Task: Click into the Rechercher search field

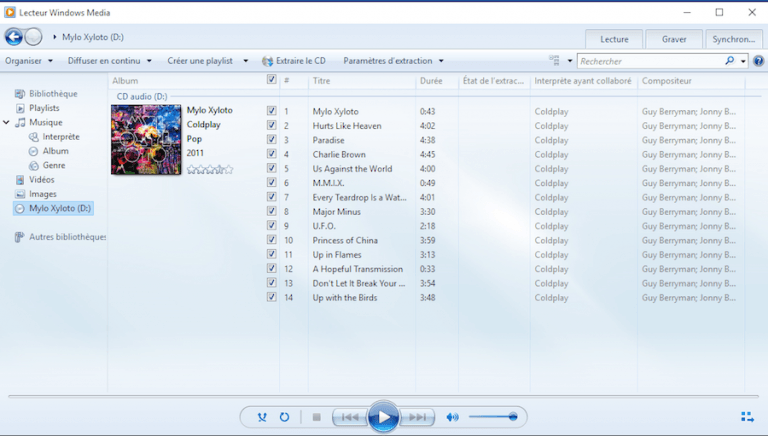Action: point(651,61)
